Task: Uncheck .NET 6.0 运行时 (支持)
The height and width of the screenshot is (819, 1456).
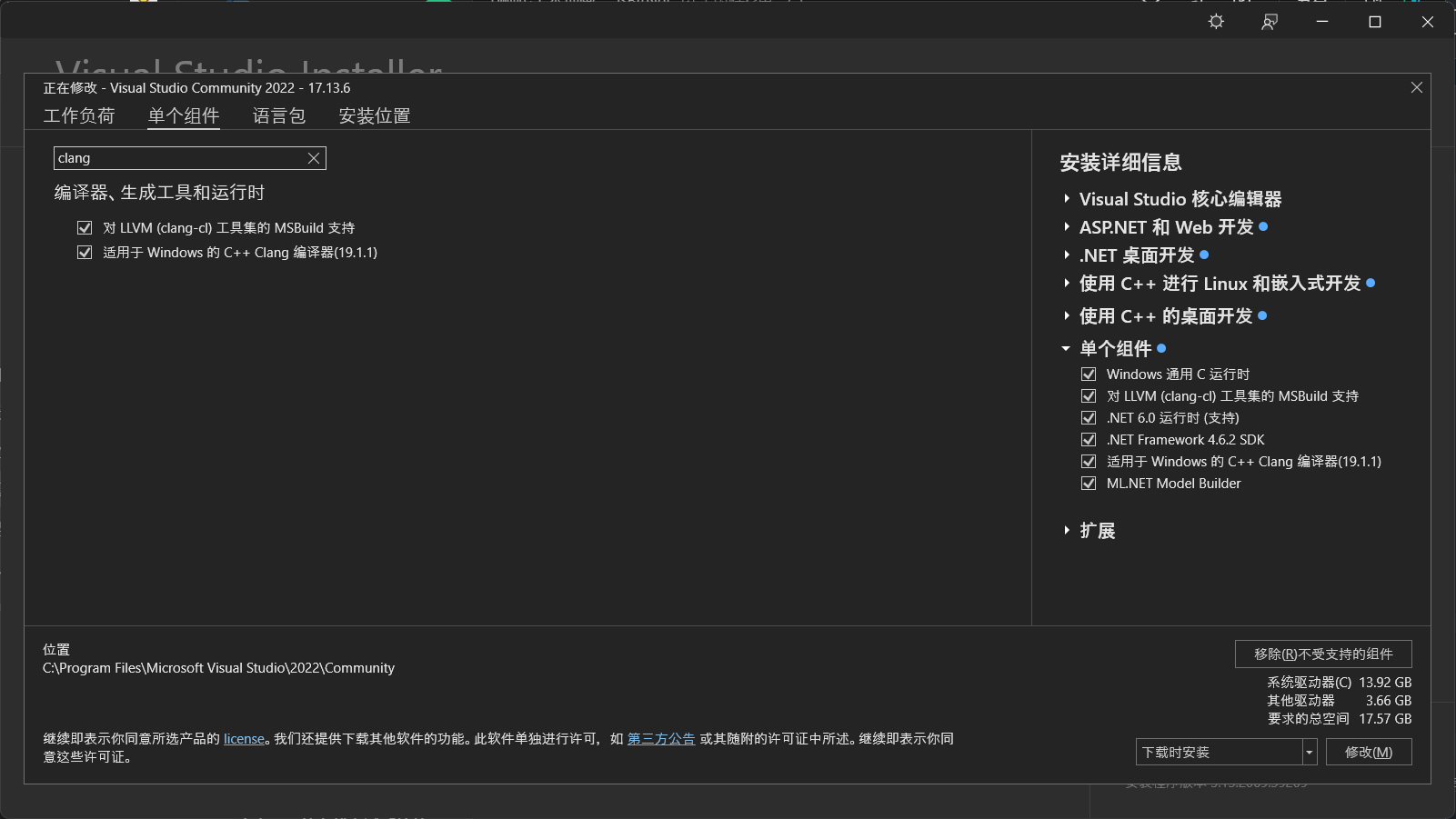Action: pyautogui.click(x=1089, y=418)
